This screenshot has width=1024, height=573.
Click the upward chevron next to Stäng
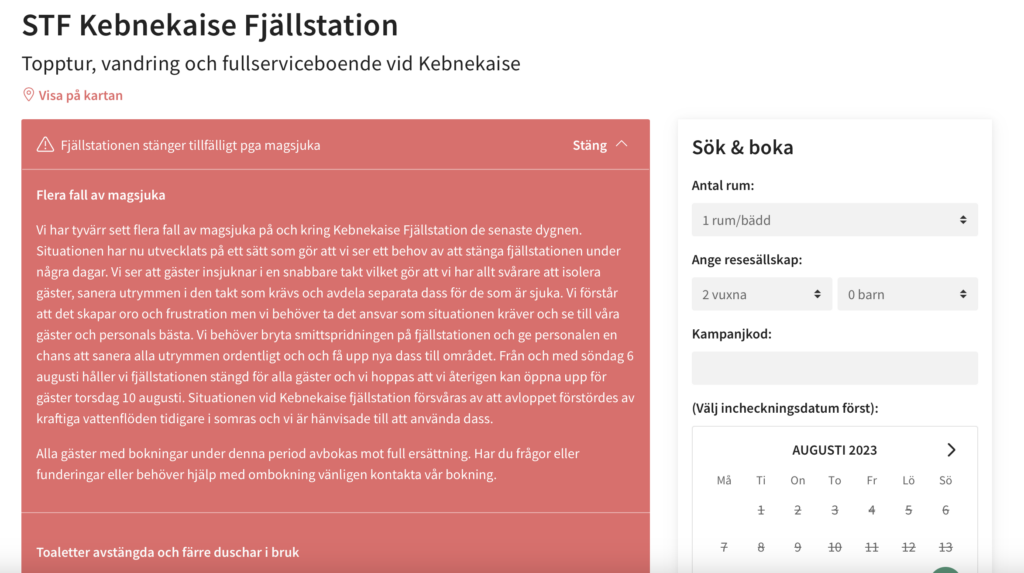pyautogui.click(x=622, y=144)
